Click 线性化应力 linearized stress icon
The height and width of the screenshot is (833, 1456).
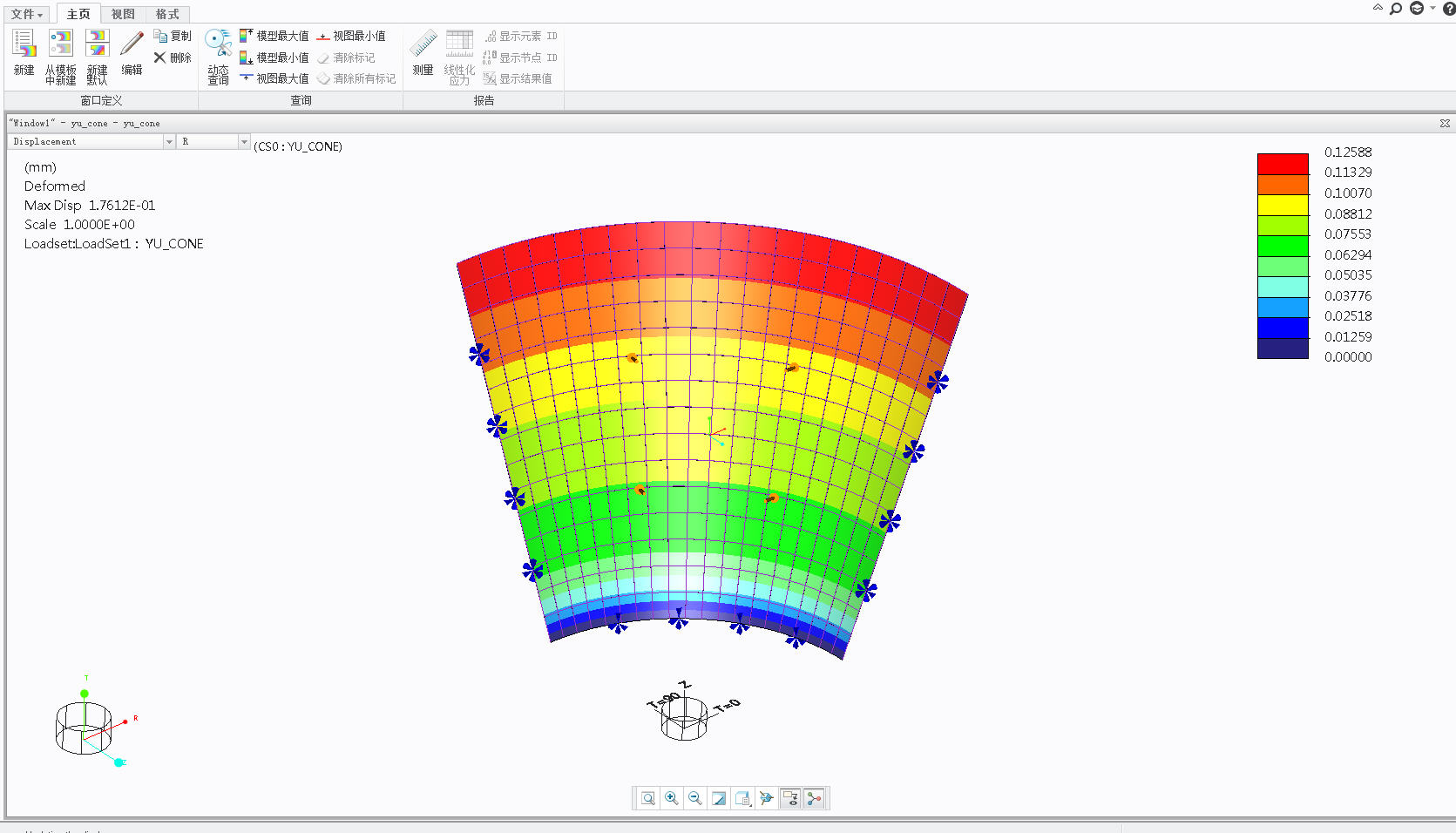tap(459, 56)
